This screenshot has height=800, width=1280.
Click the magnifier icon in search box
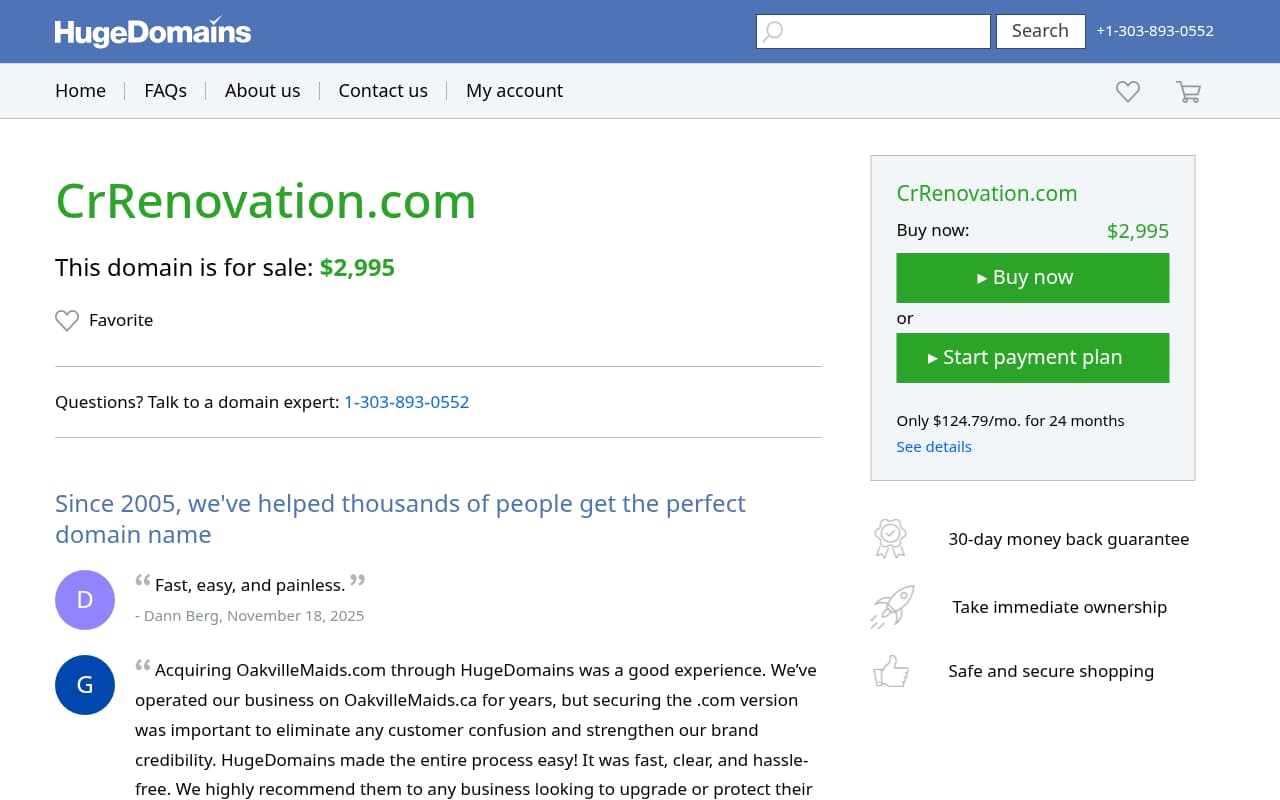pos(773,32)
